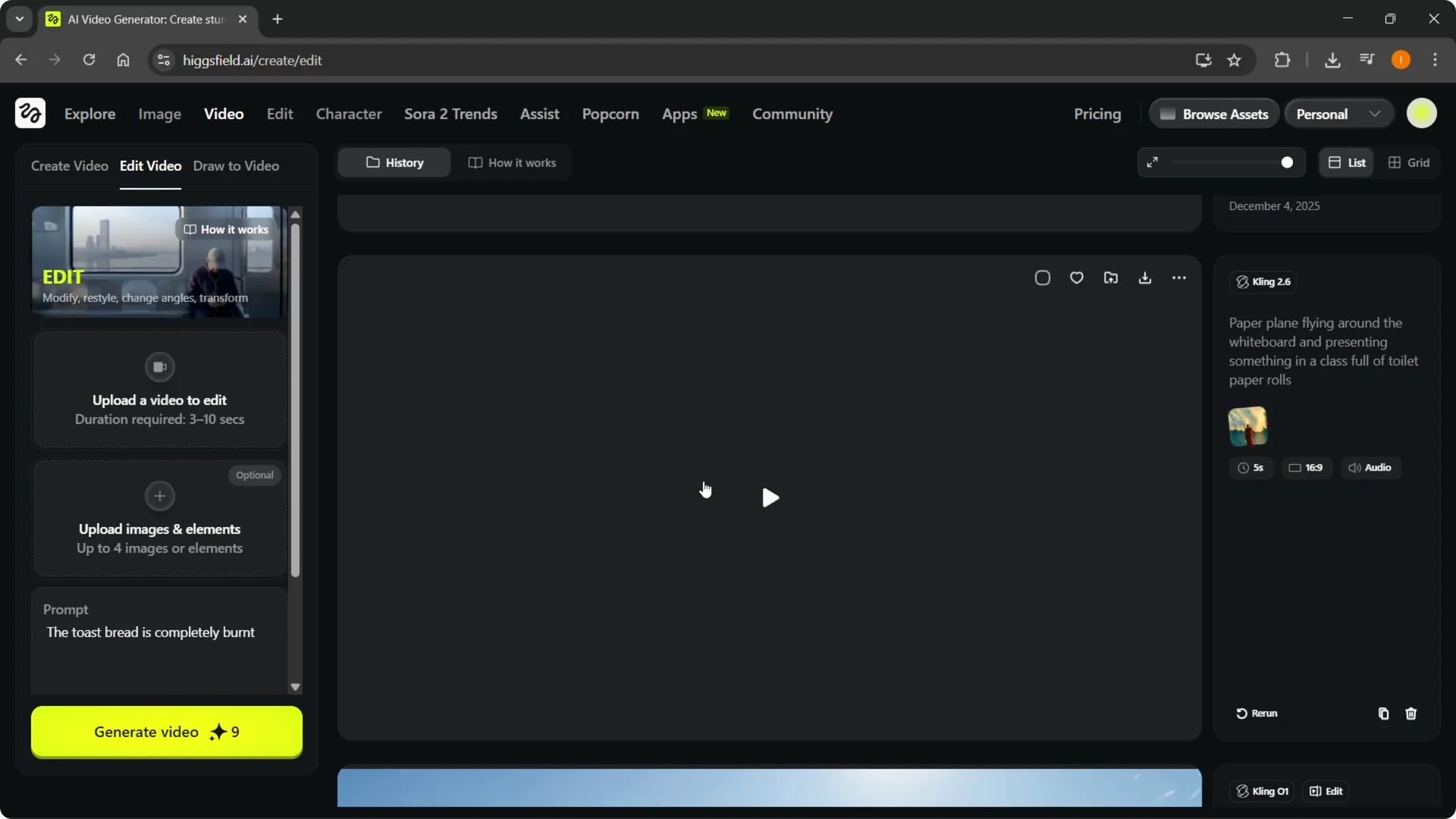The height and width of the screenshot is (819, 1456).
Task: Favorite the video with the heart icon
Action: click(1077, 278)
